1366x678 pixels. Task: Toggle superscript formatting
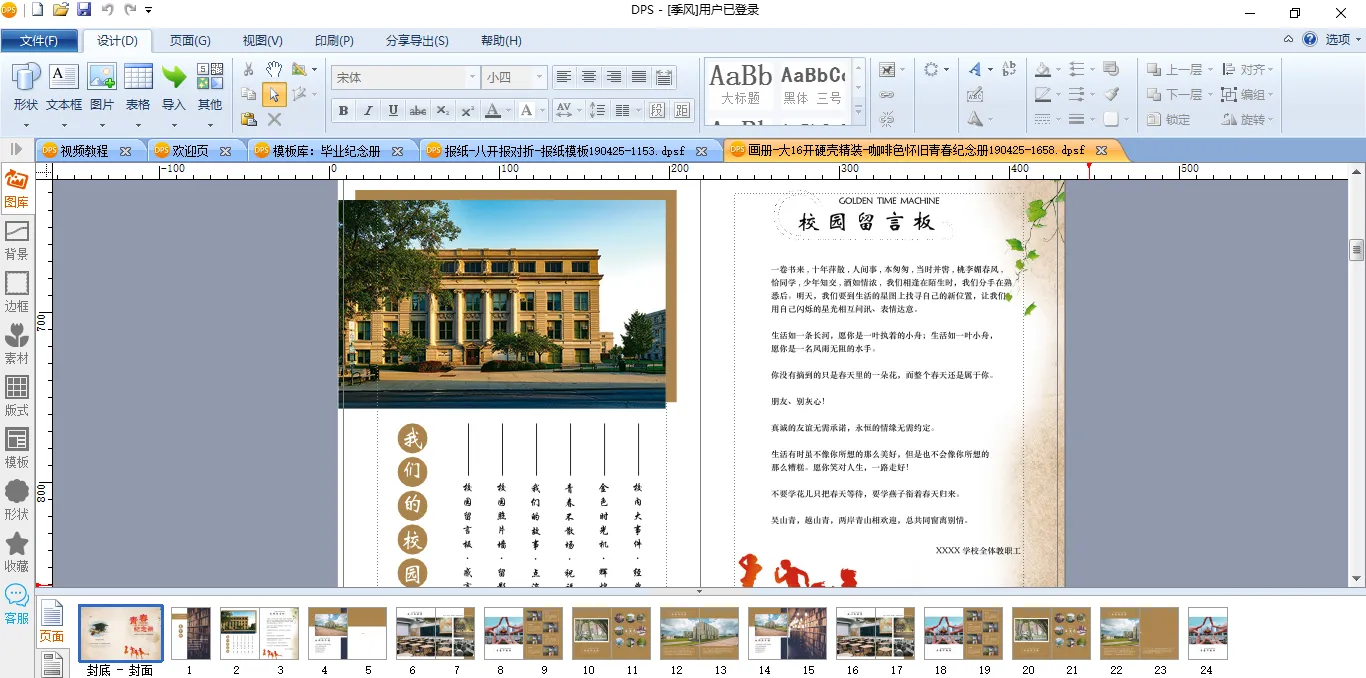[466, 110]
